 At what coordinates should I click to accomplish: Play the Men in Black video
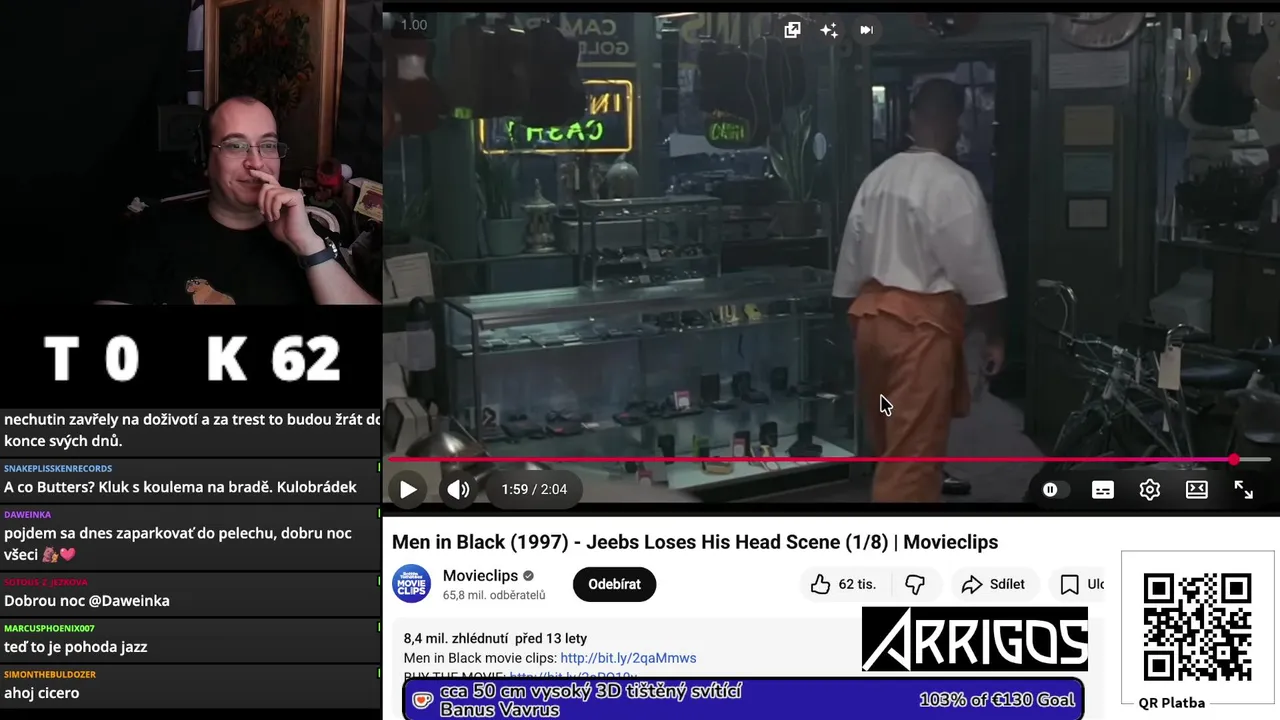click(408, 489)
